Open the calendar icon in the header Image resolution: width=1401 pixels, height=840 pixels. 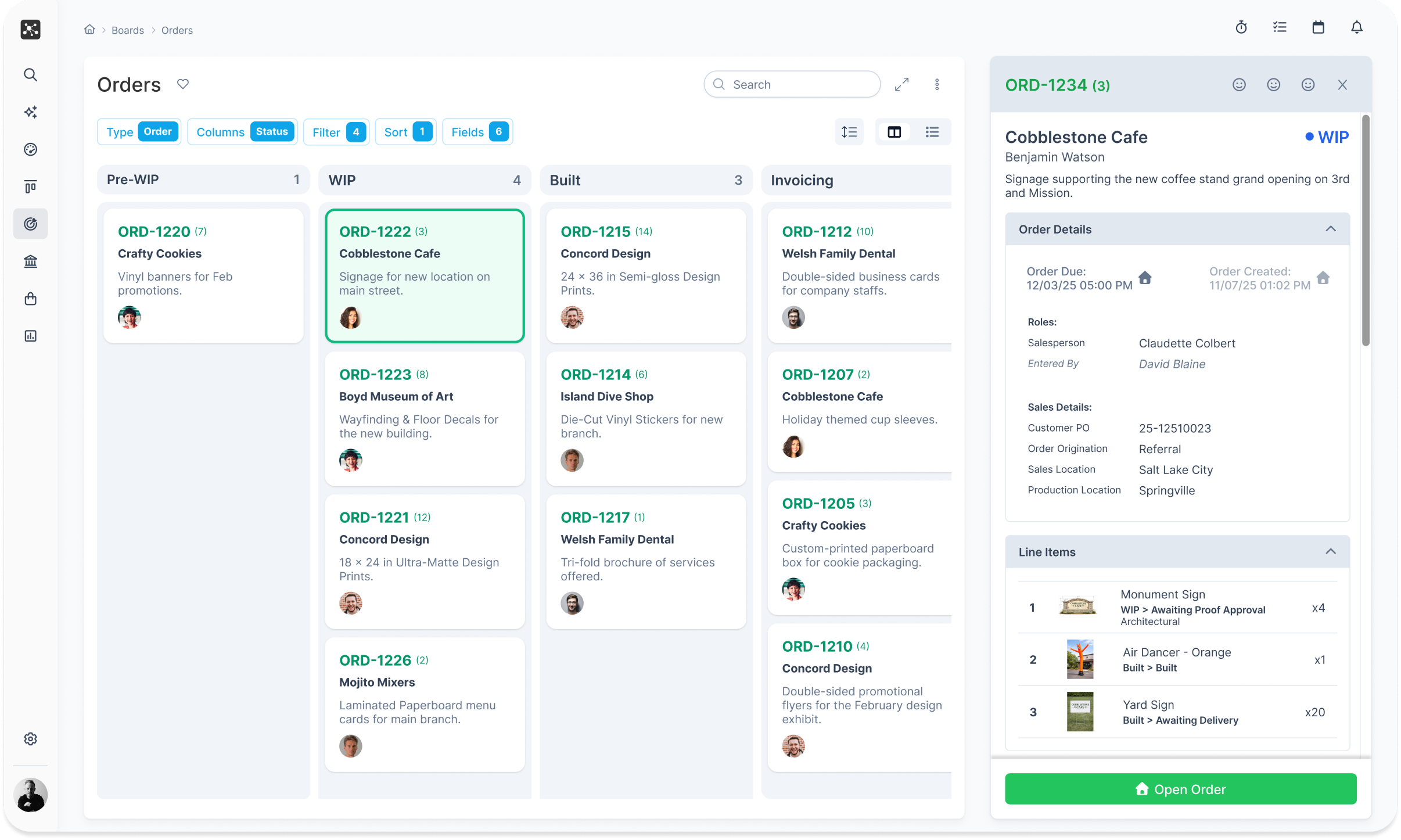click(x=1318, y=27)
